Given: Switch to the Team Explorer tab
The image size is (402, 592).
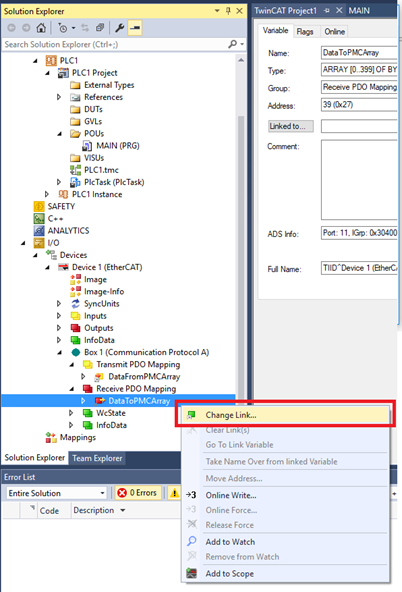Looking at the screenshot, I should coord(97,458).
